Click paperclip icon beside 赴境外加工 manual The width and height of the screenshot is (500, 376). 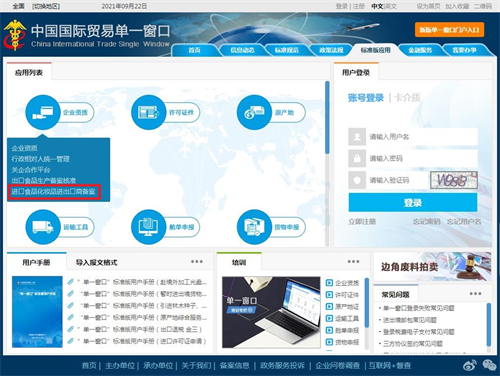70,282
